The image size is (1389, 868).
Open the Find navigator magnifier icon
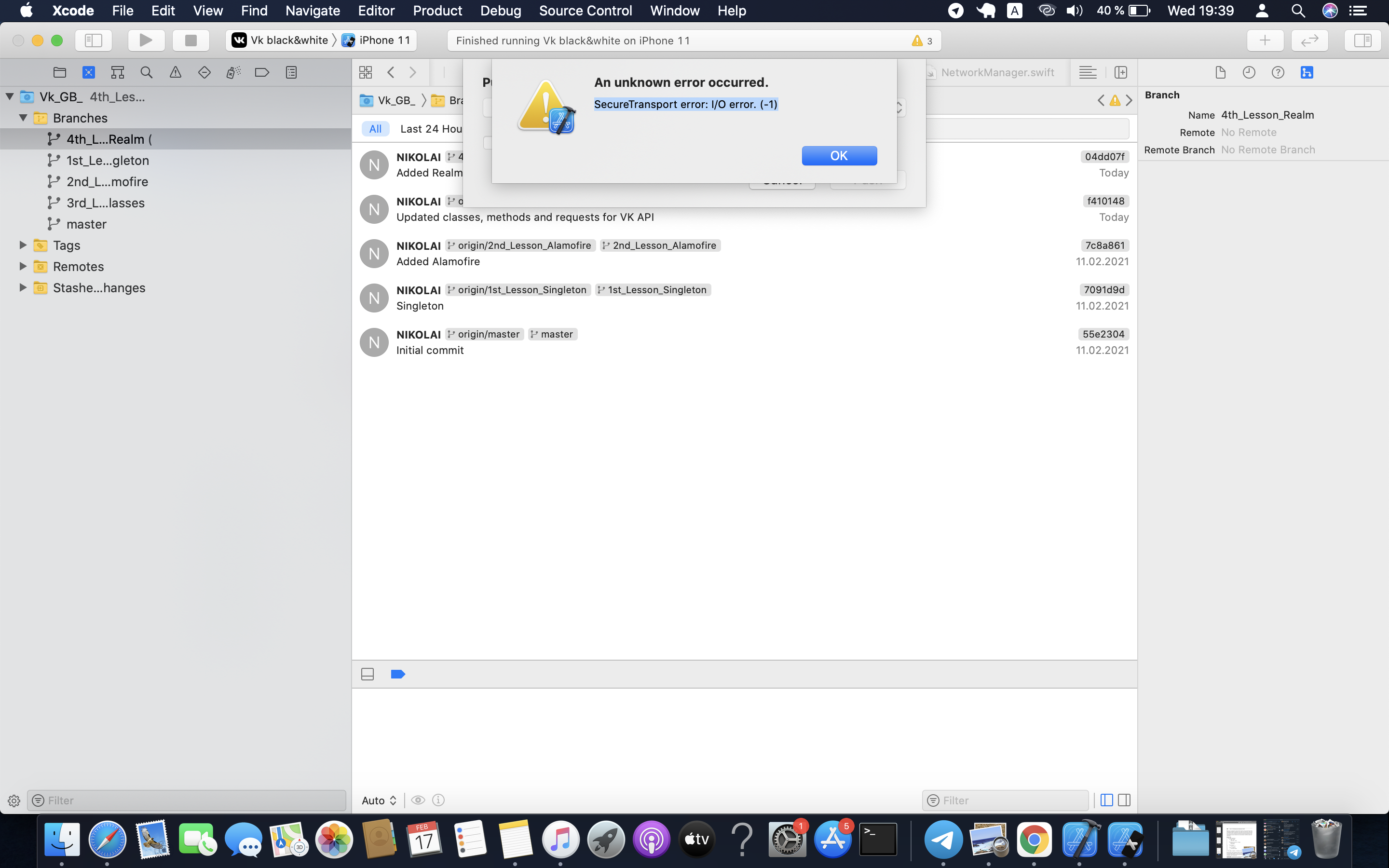[x=146, y=72]
